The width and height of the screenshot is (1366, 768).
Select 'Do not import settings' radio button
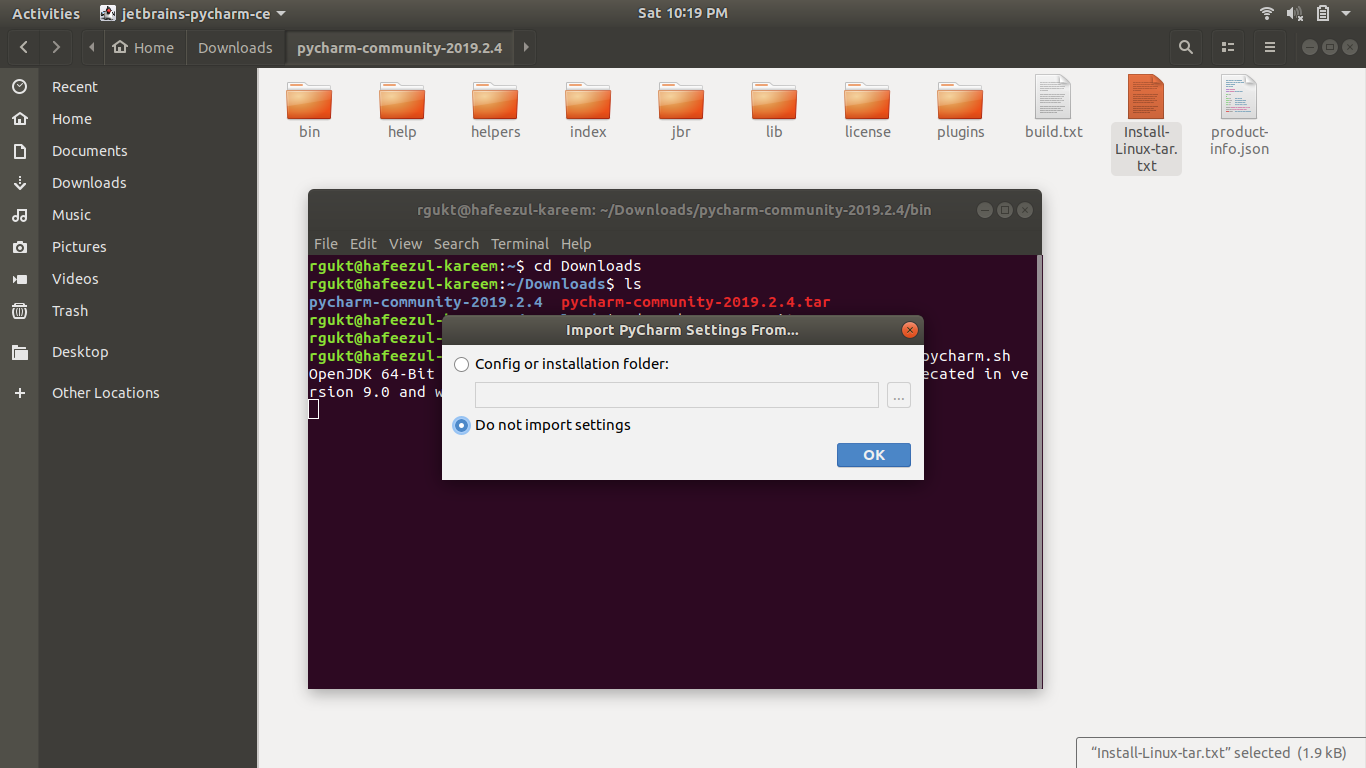(x=461, y=425)
